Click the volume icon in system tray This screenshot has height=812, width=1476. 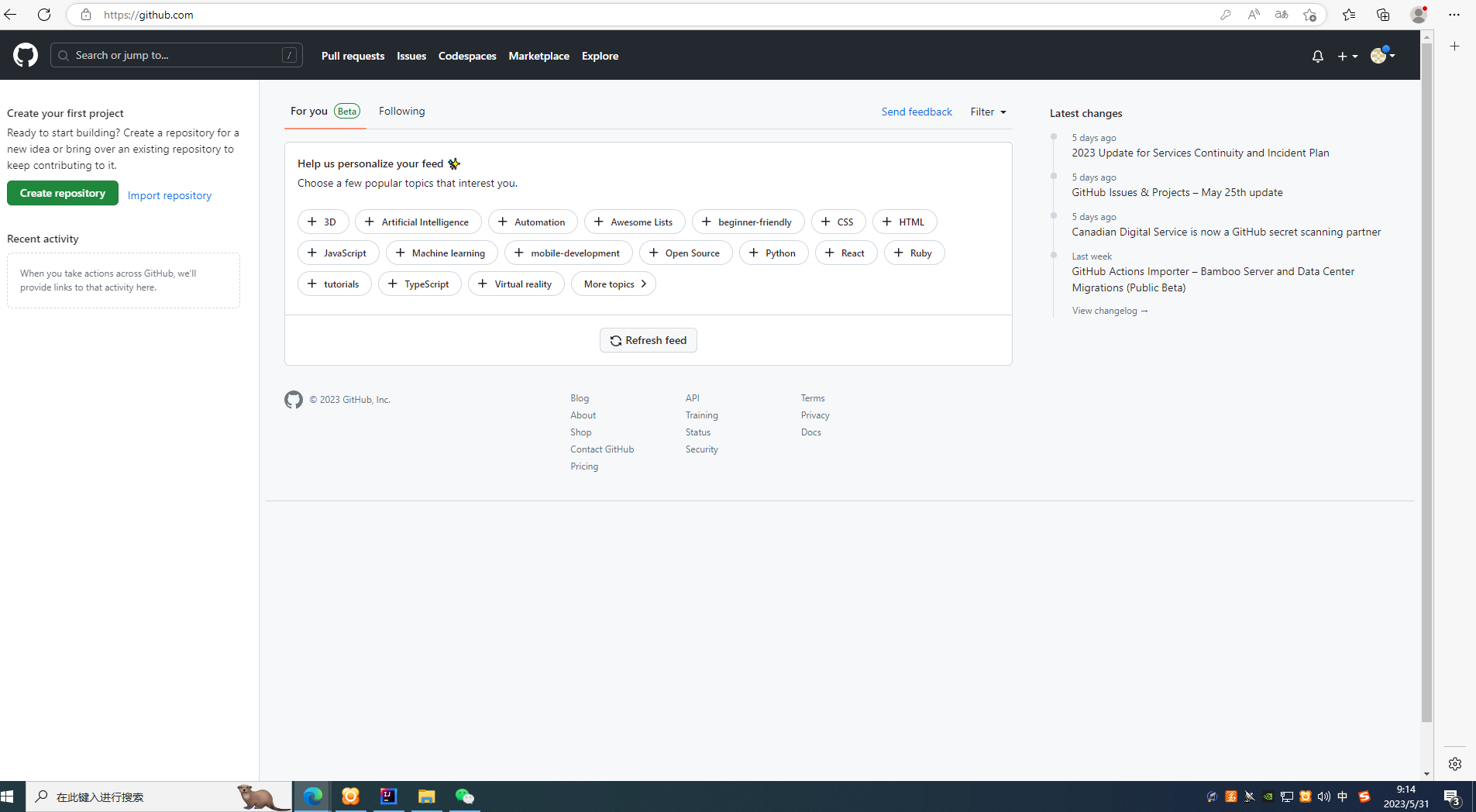(x=1323, y=797)
